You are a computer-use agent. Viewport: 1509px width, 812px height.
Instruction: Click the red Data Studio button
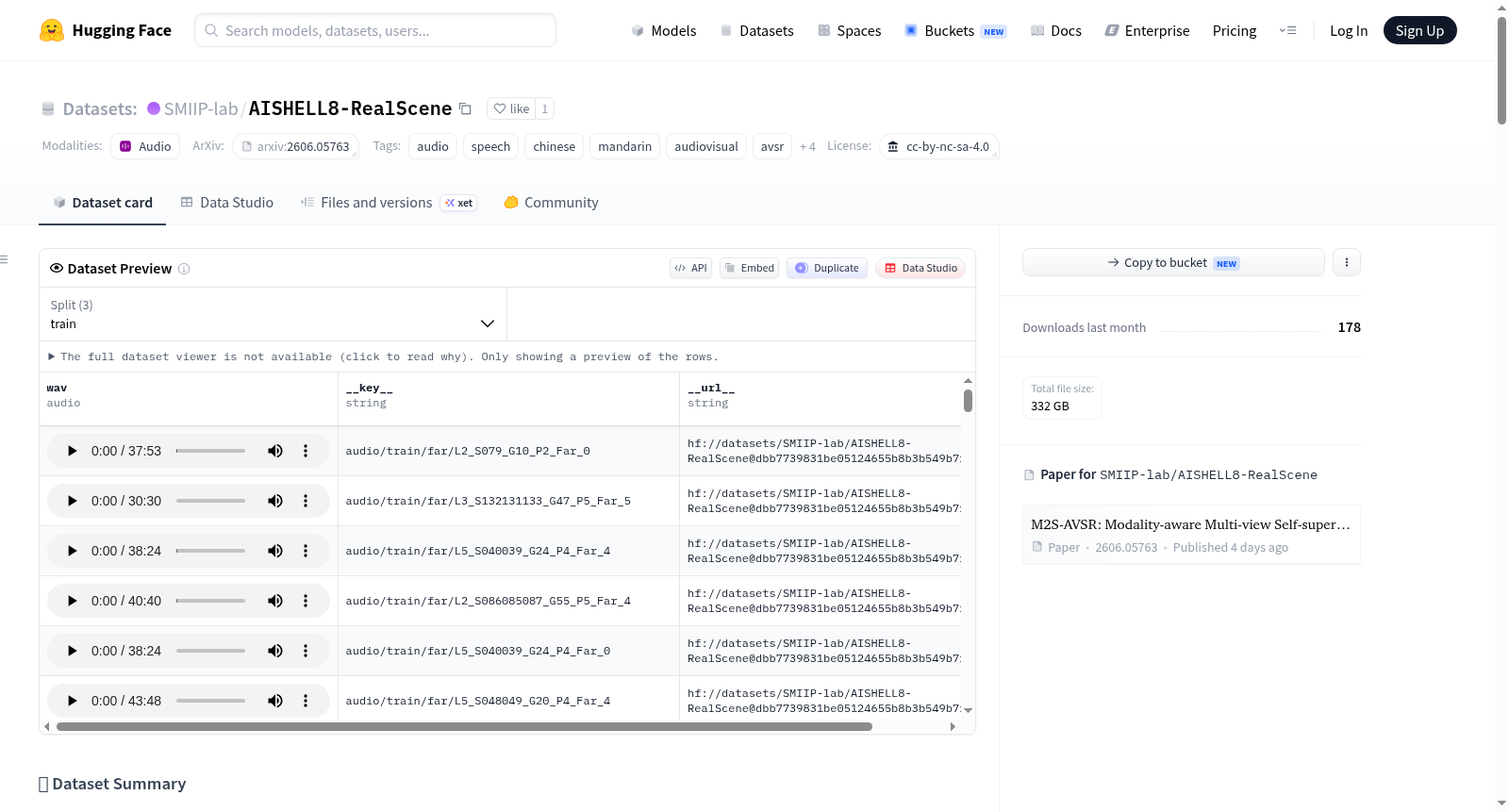tap(920, 268)
